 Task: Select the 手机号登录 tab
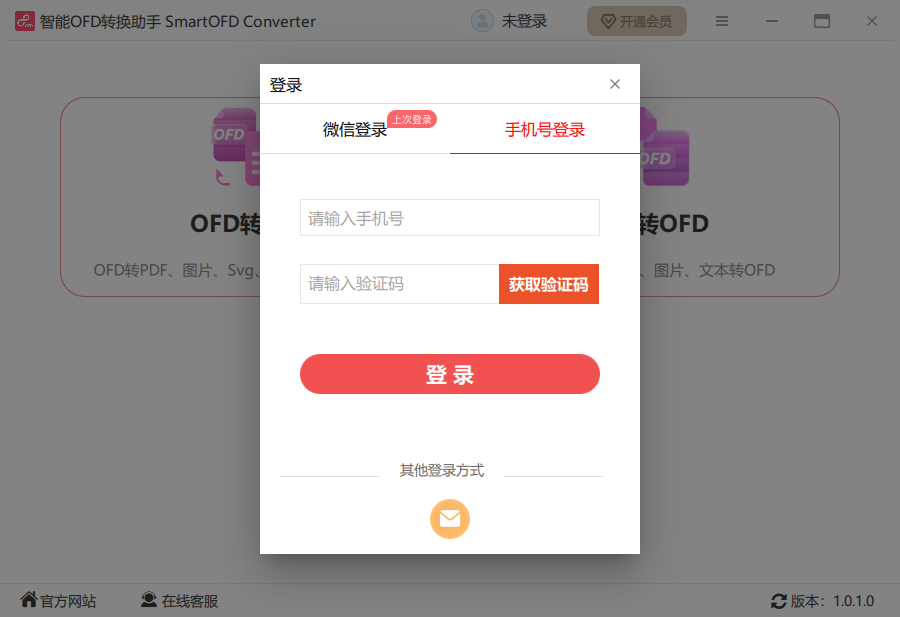pos(545,130)
